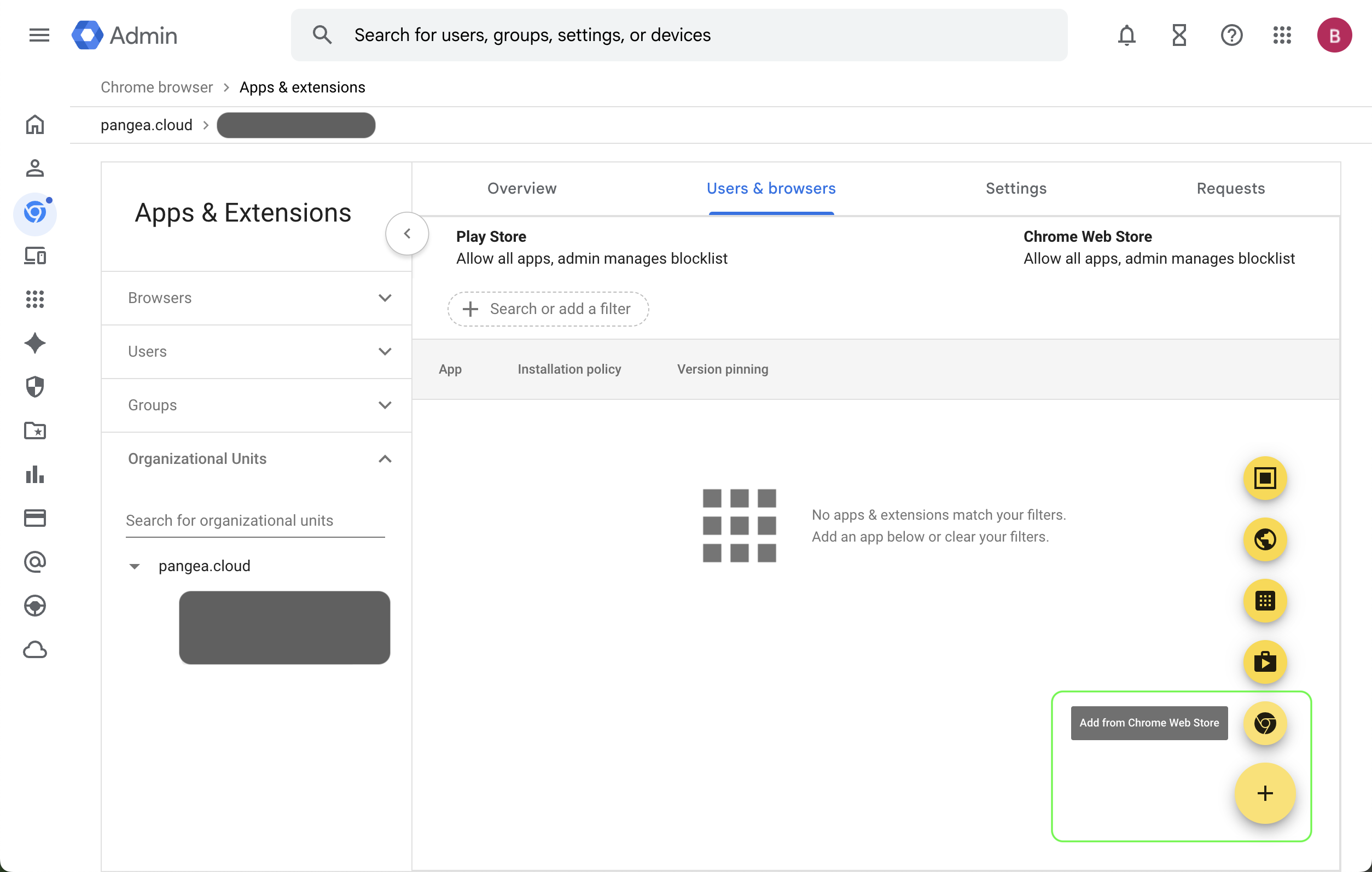The width and height of the screenshot is (1372, 872).
Task: Click the topmost yellow square app button
Action: coord(1265,478)
